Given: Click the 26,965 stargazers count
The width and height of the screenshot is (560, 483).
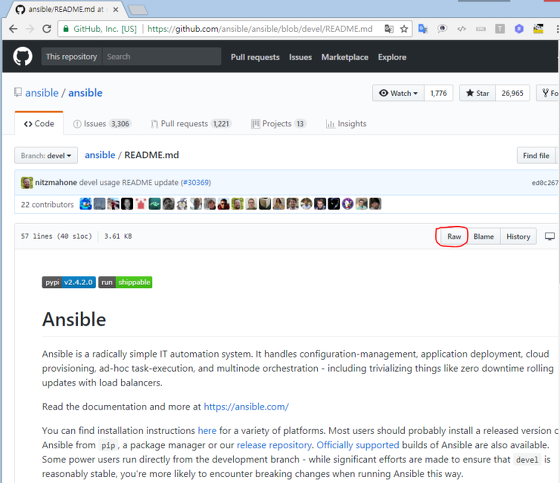Looking at the screenshot, I should point(512,93).
